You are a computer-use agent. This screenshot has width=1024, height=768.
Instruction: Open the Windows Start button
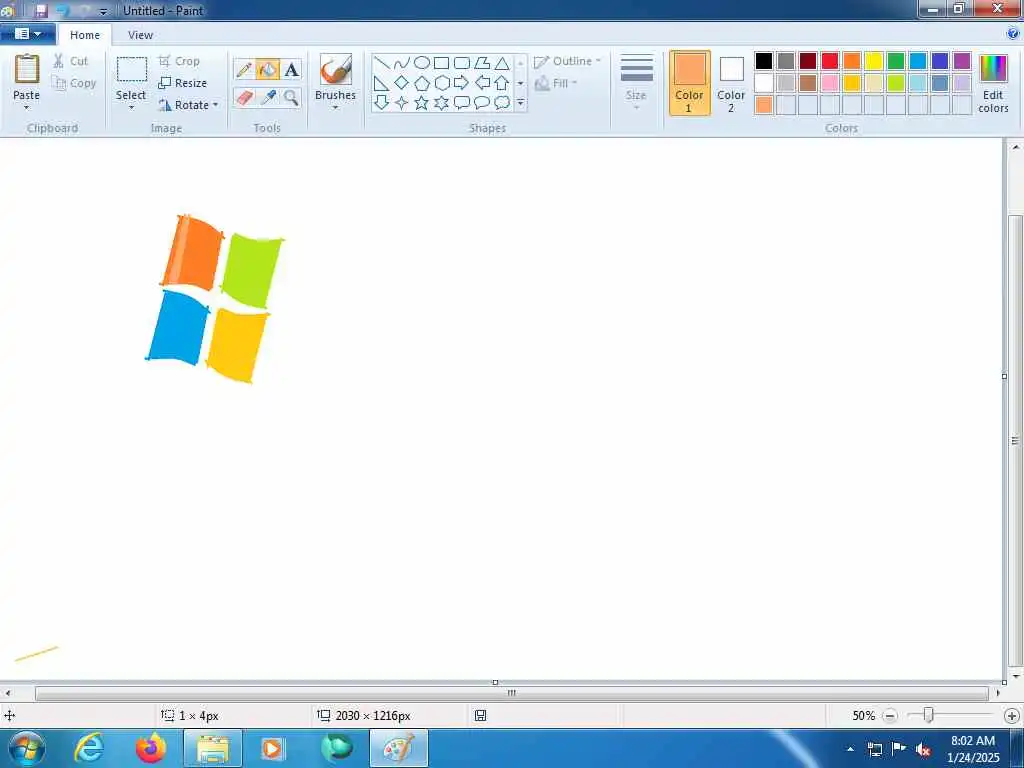[26, 748]
